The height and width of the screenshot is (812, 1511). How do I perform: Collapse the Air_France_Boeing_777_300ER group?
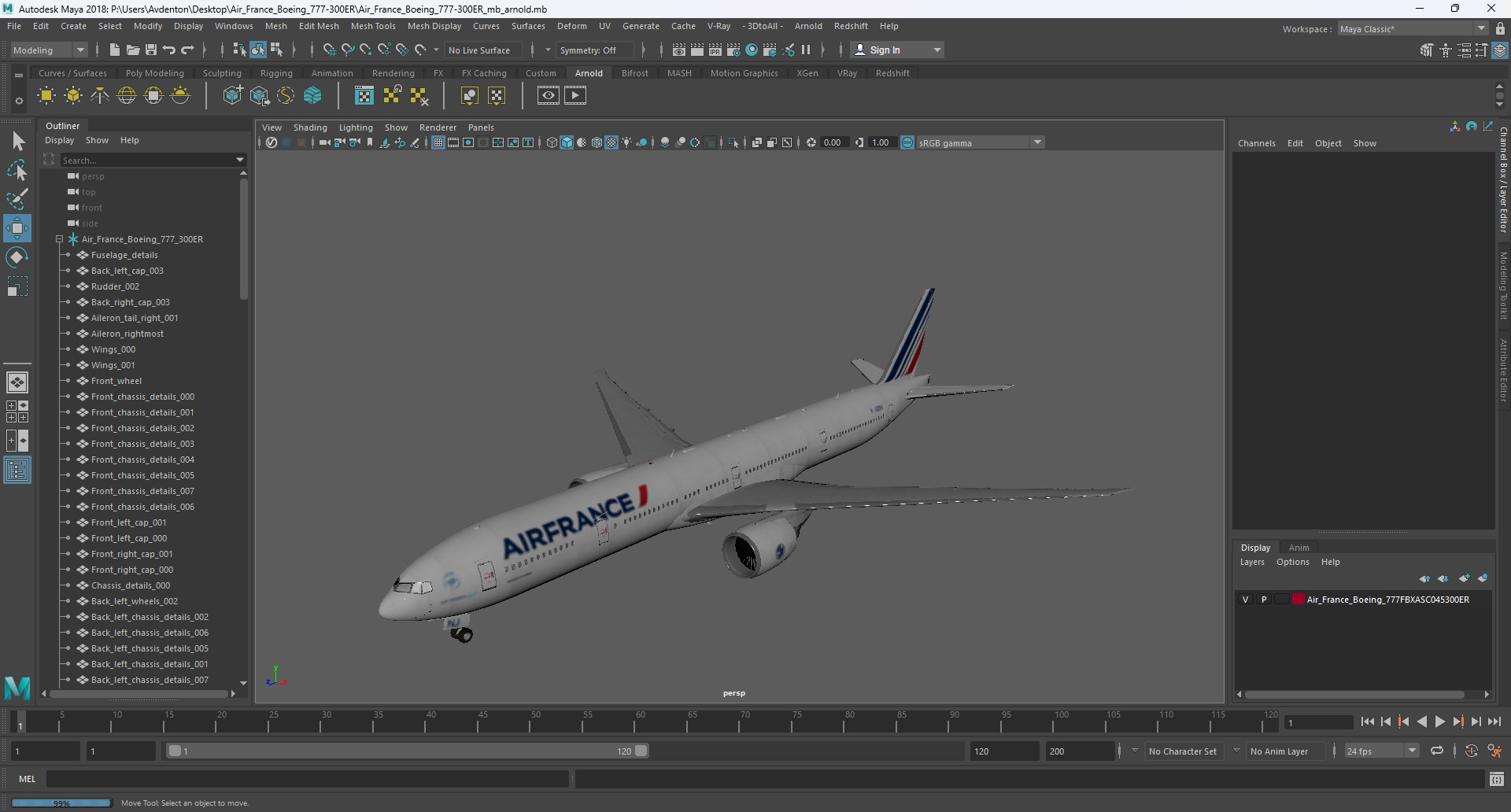click(x=59, y=239)
